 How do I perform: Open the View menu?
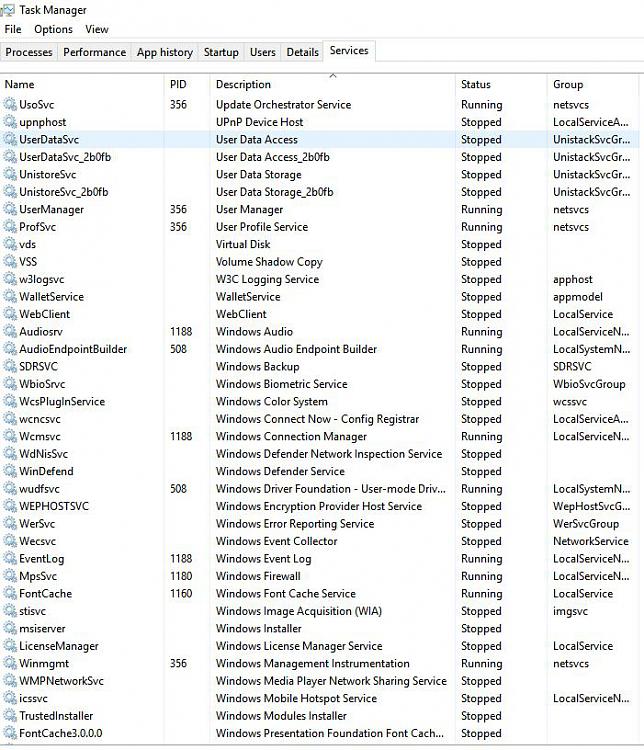click(x=97, y=29)
